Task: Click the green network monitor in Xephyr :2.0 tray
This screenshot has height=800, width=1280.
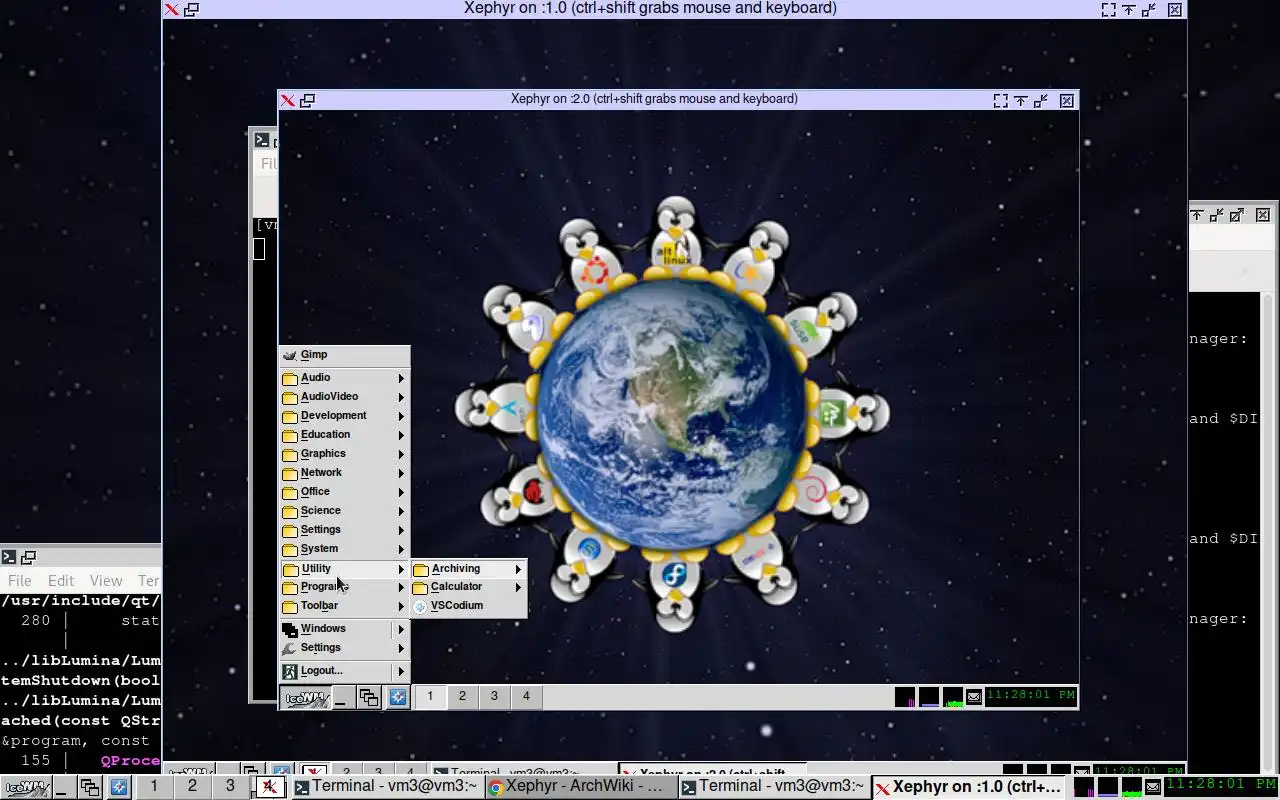Action: pyautogui.click(x=953, y=697)
